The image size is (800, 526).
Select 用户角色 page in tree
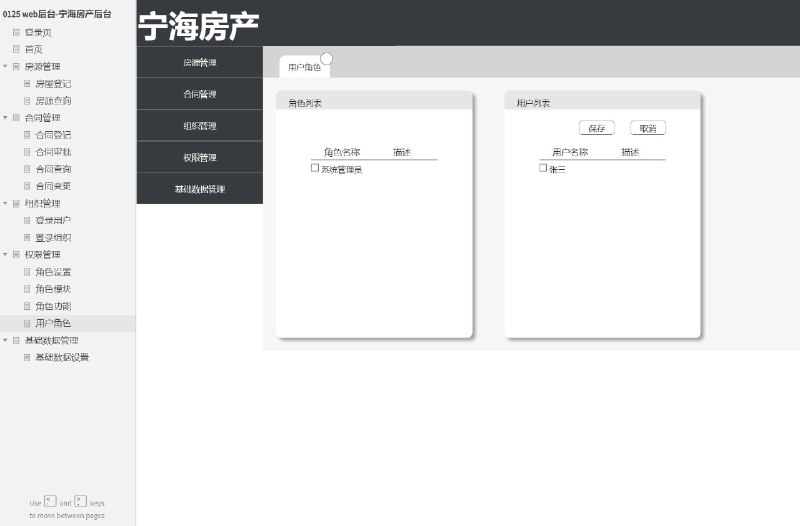[53, 323]
